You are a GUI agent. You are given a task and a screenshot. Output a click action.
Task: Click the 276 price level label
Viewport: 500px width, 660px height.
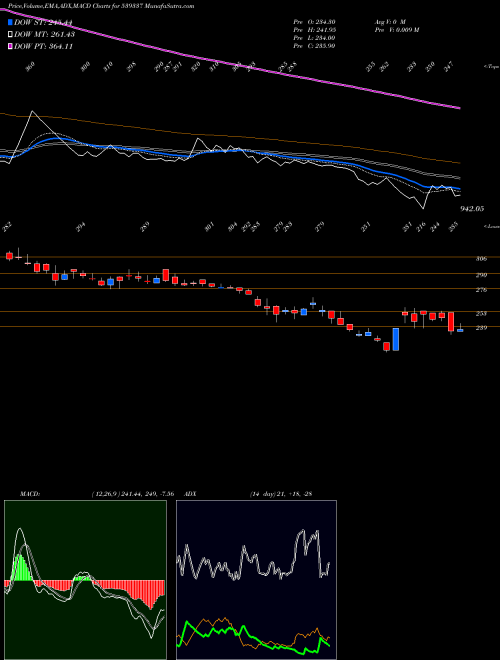[481, 290]
